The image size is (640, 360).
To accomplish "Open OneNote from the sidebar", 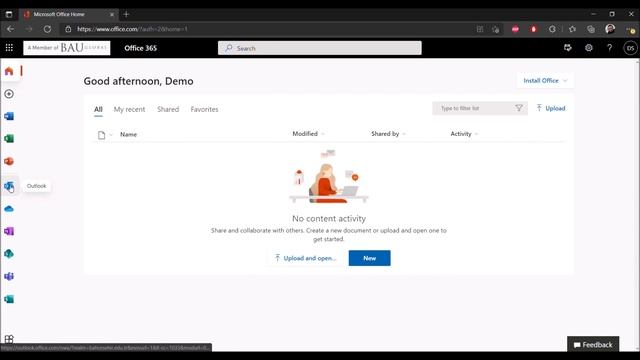I will click(9, 231).
